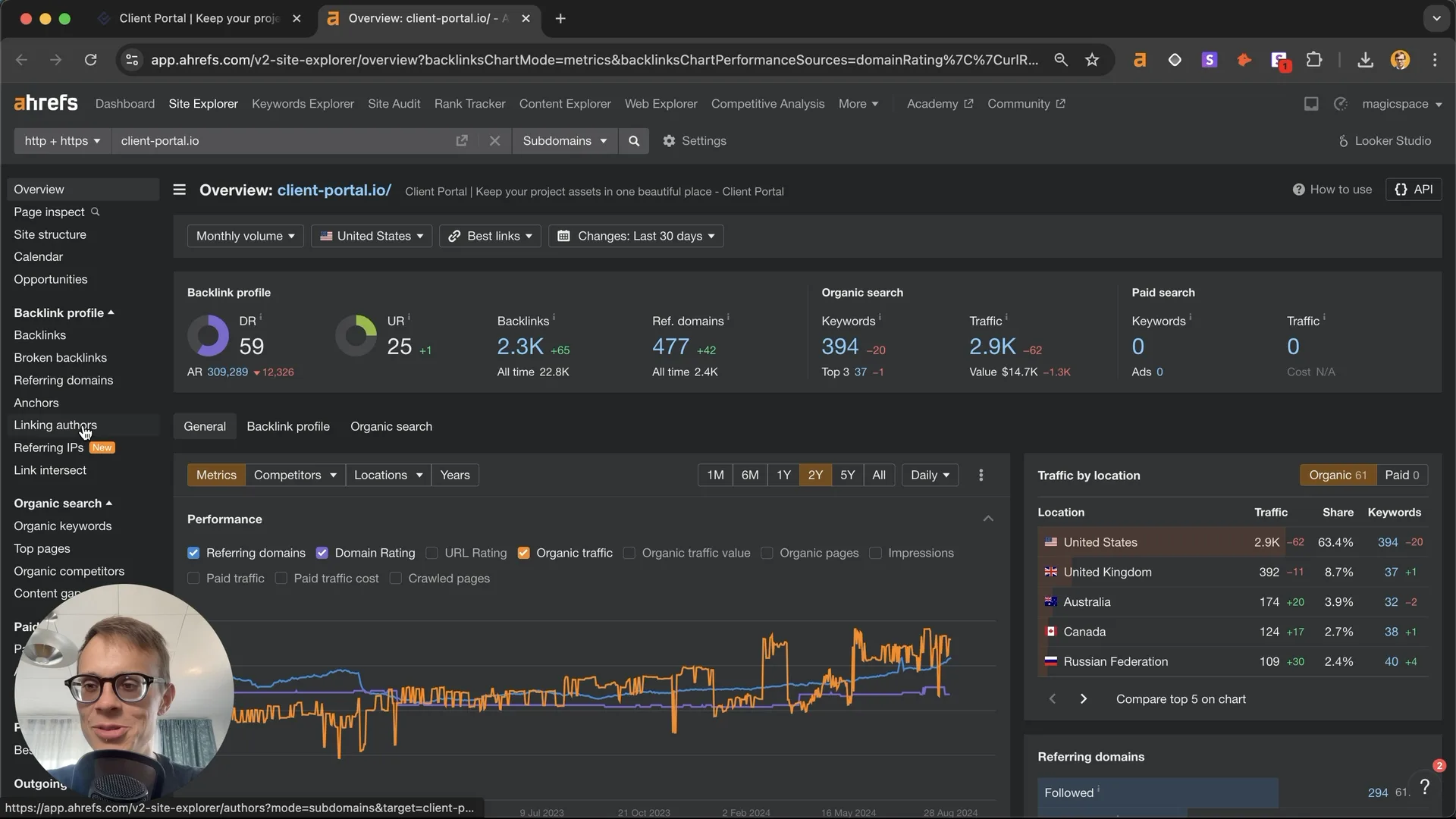
Task: Open Subdomains mode dropdown
Action: tap(565, 141)
